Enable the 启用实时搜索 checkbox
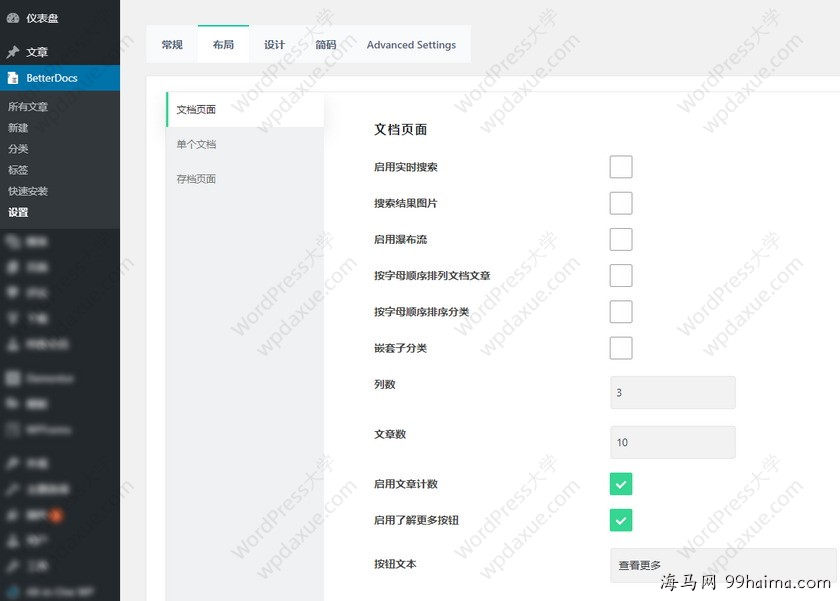The image size is (840, 601). 621,167
